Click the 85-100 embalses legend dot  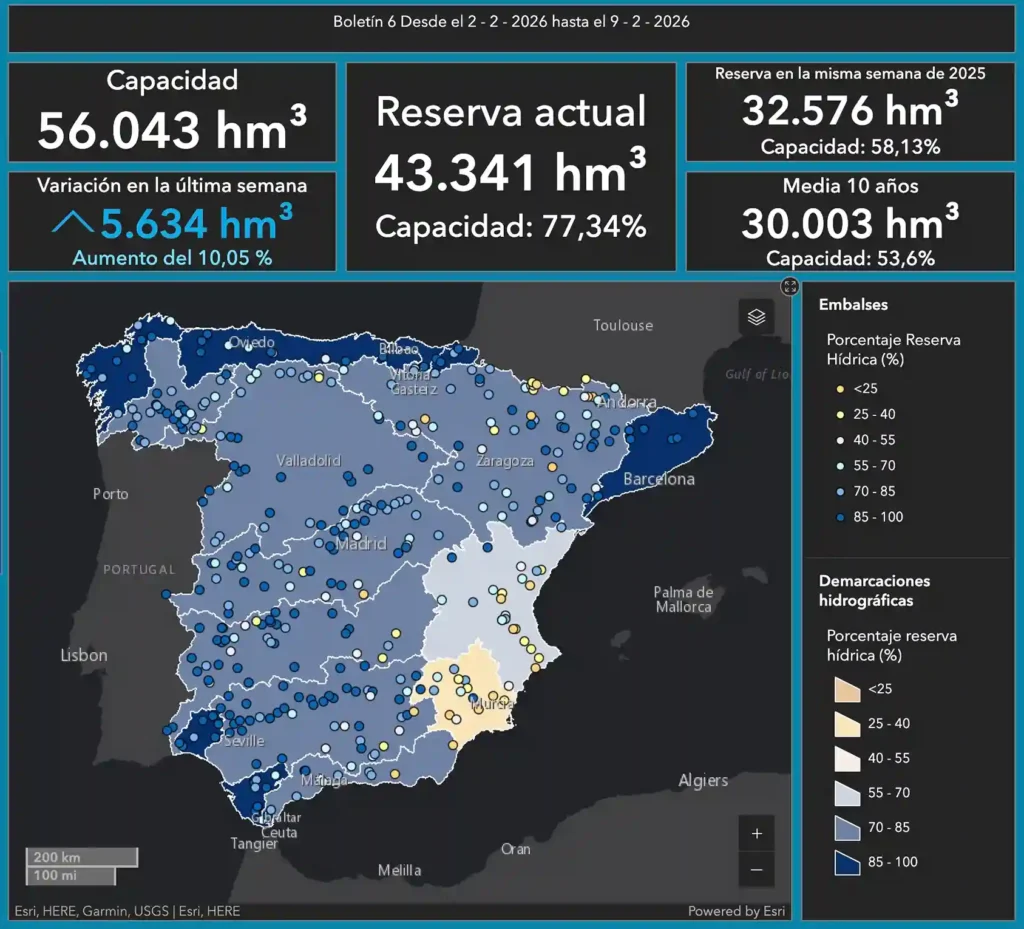(839, 517)
